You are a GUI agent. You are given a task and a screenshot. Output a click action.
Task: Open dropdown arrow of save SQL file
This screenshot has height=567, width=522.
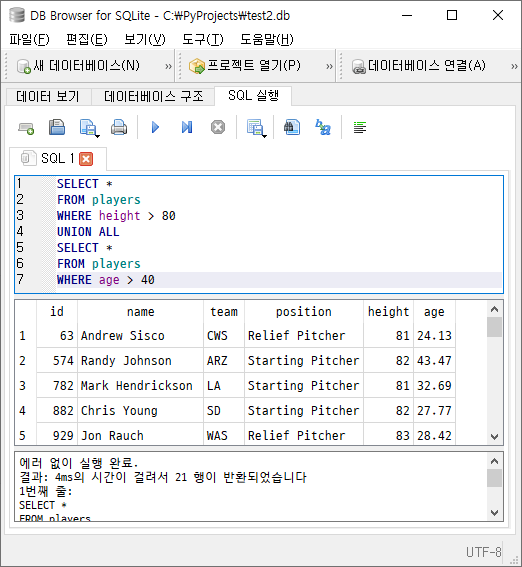[x=98, y=136]
